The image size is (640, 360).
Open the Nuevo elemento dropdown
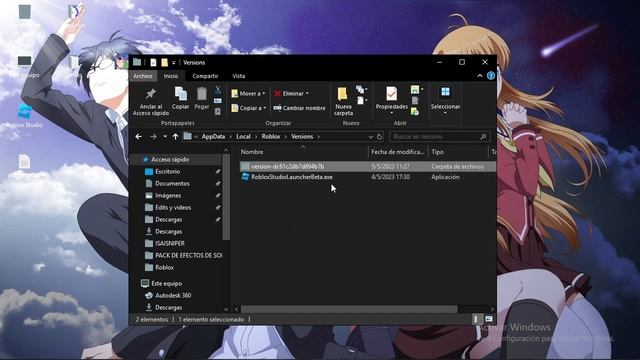(x=361, y=89)
